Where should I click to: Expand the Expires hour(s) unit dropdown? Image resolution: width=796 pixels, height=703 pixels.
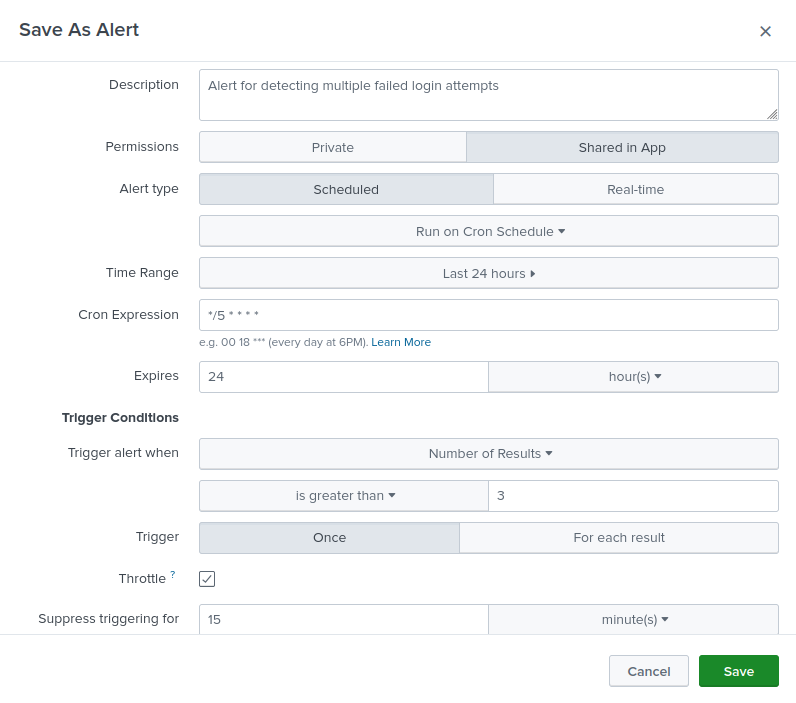click(634, 377)
